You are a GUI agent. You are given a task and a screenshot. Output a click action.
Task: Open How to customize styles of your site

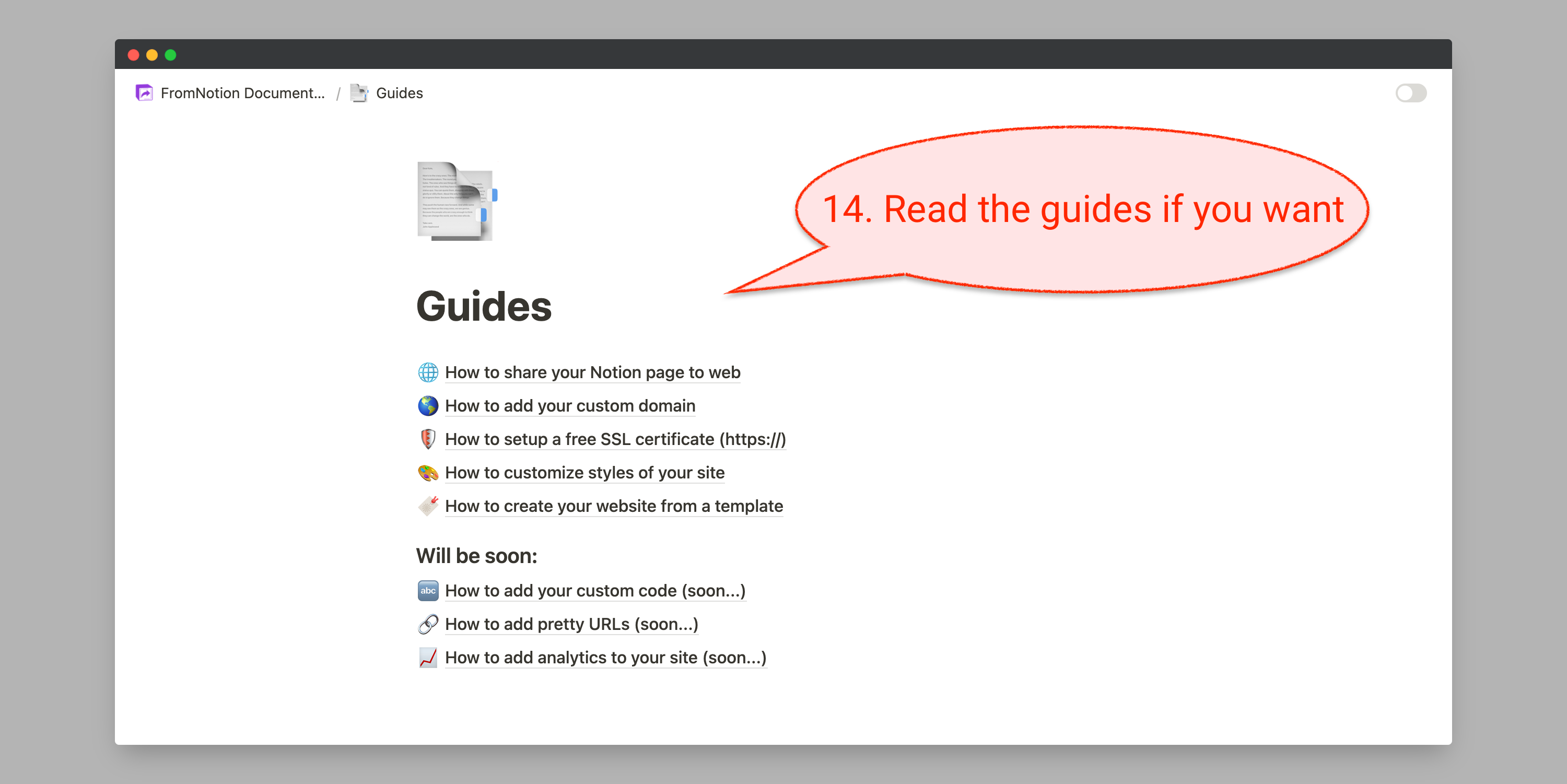tap(584, 473)
